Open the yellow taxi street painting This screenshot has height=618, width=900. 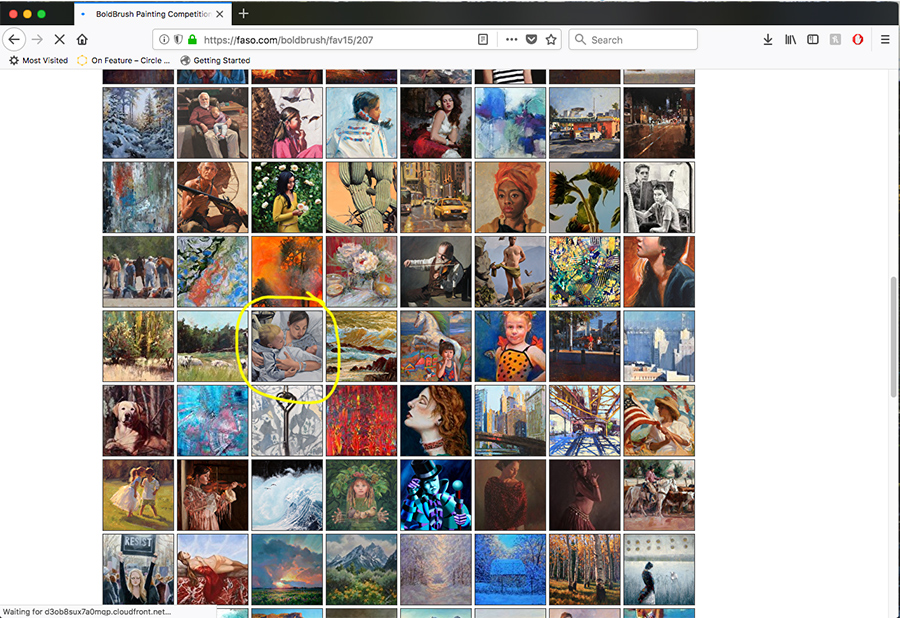point(436,197)
